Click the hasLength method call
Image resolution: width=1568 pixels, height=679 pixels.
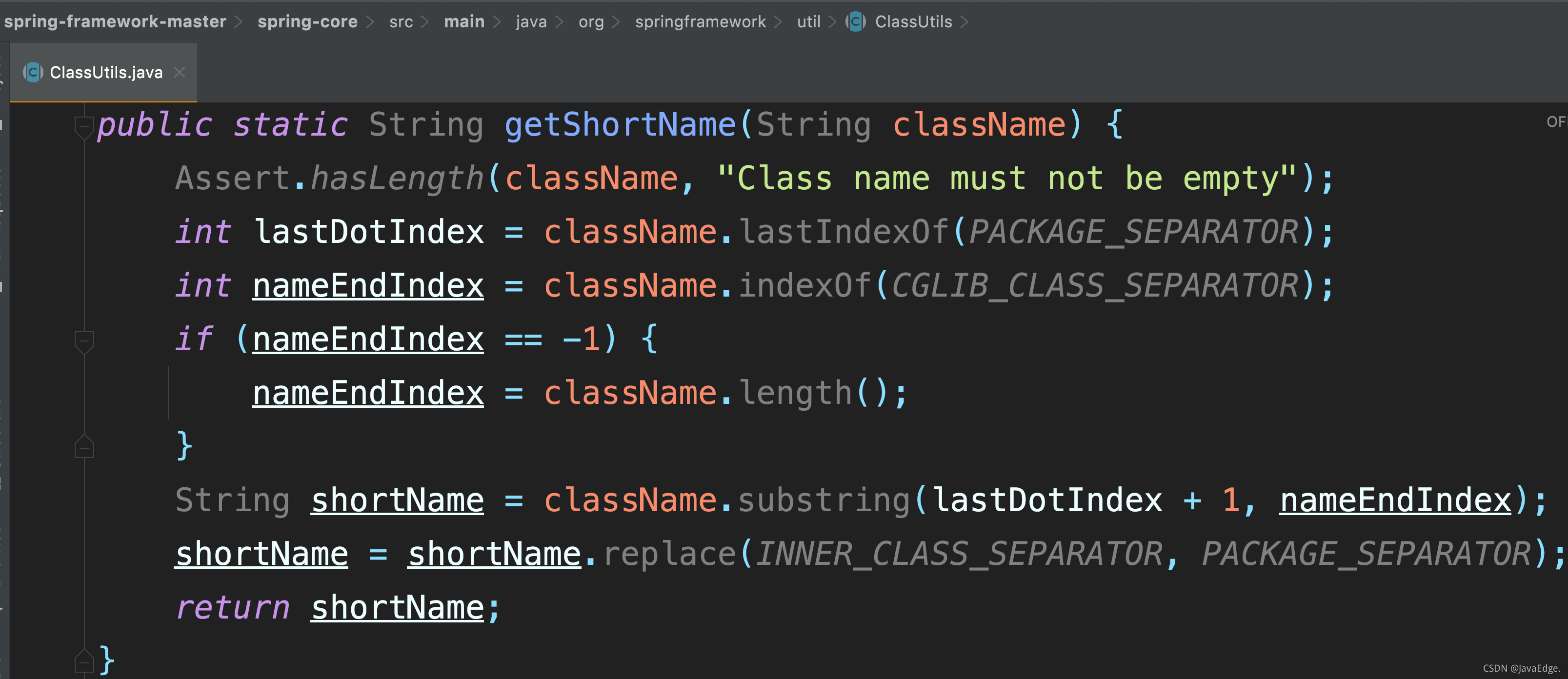click(398, 178)
